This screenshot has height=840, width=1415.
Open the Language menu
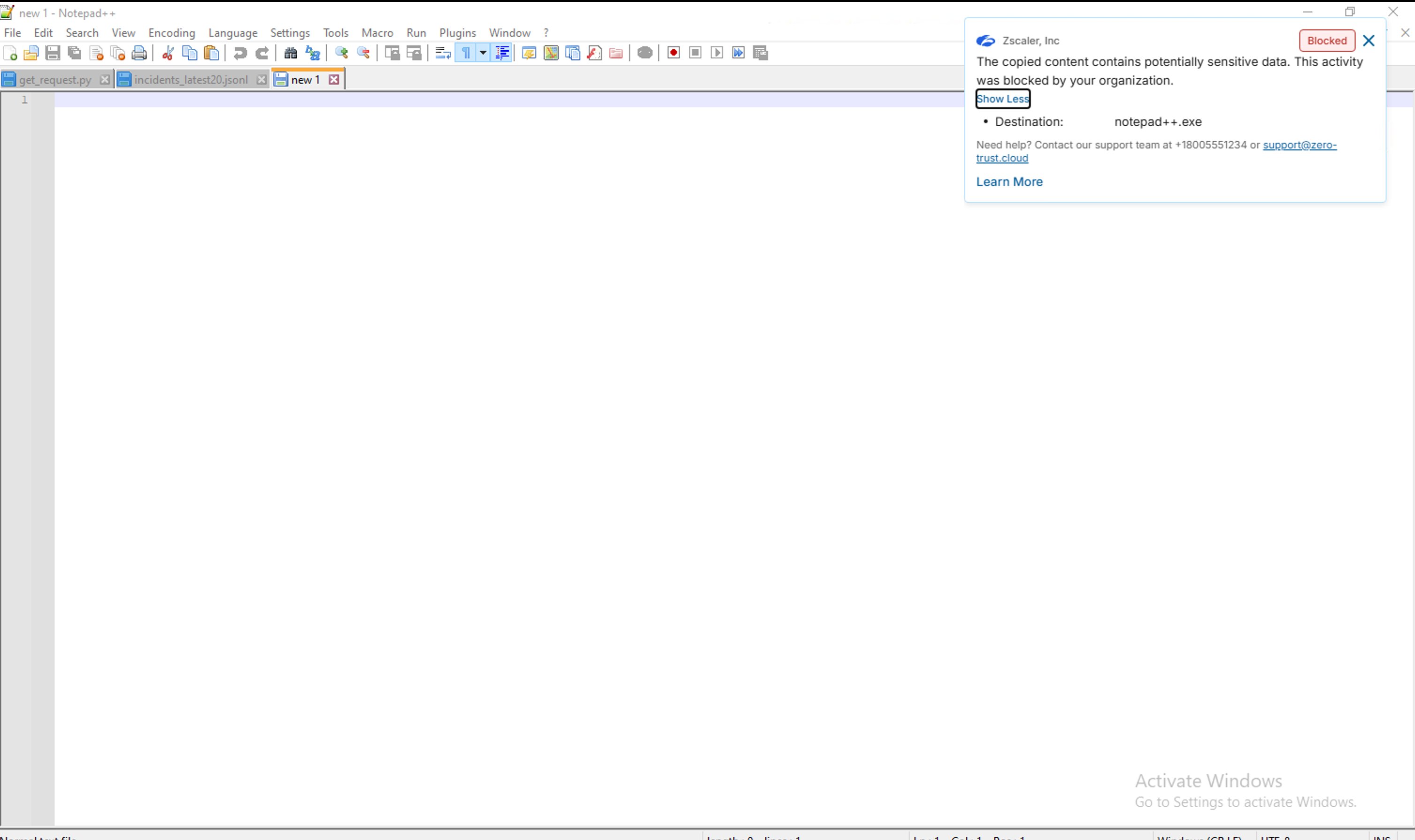coord(233,33)
